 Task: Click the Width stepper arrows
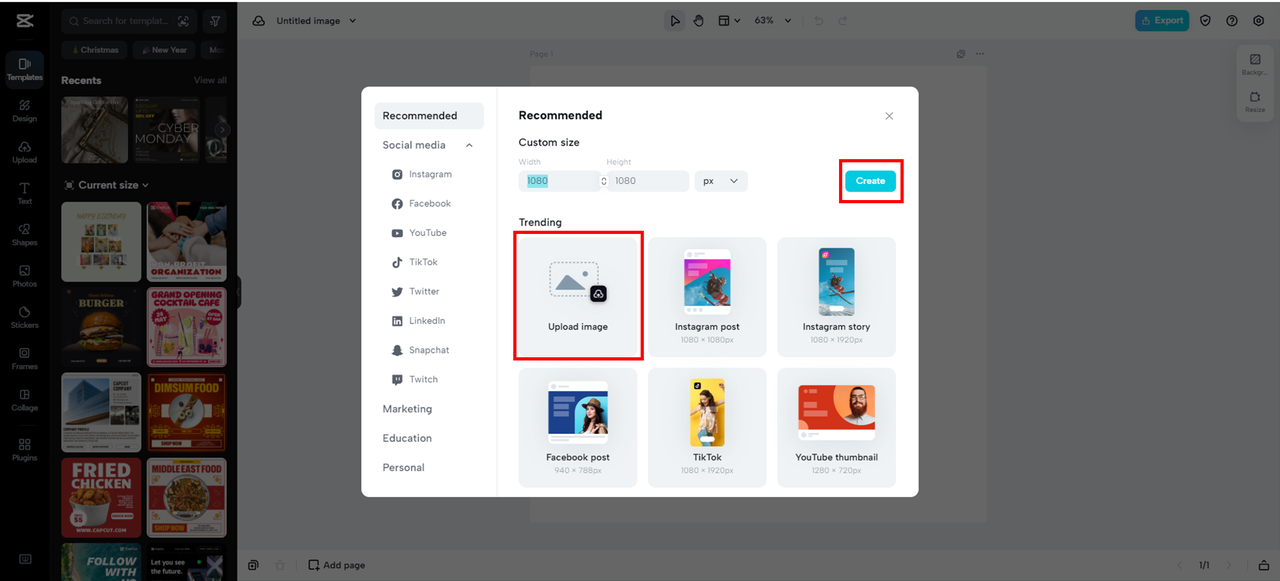[603, 181]
